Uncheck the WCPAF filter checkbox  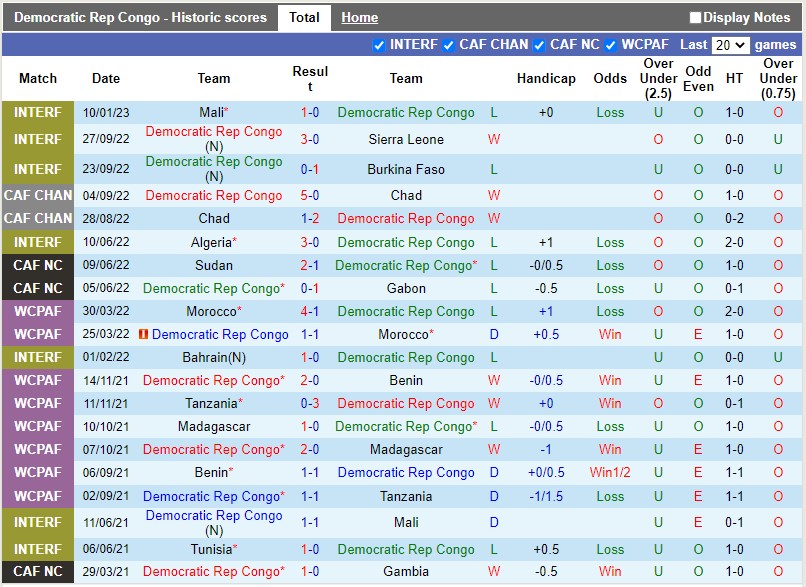click(610, 45)
